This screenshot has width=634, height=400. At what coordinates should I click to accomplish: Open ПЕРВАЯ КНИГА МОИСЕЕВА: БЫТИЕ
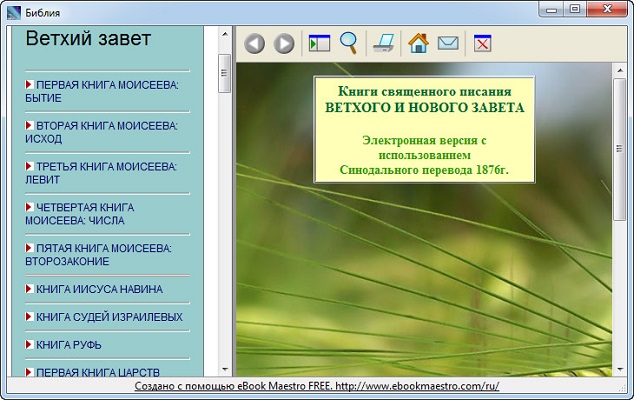[x=102, y=91]
